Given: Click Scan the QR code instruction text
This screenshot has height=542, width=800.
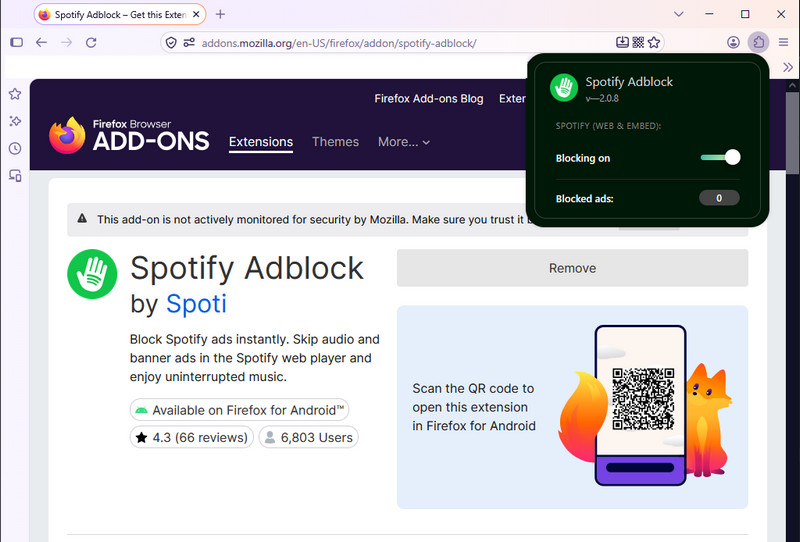Looking at the screenshot, I should [474, 407].
